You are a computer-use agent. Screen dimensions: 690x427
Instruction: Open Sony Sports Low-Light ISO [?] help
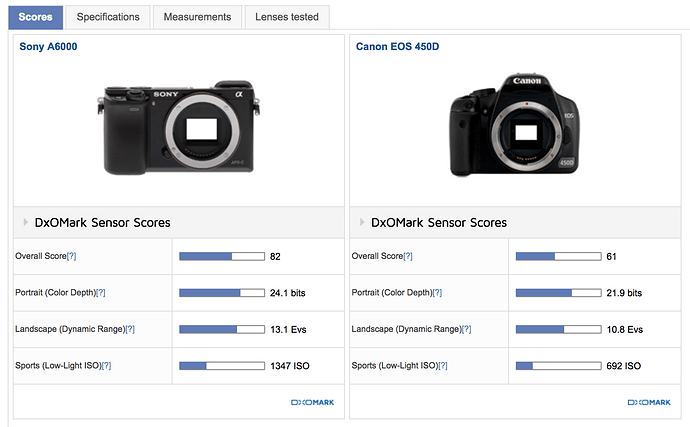pos(106,366)
